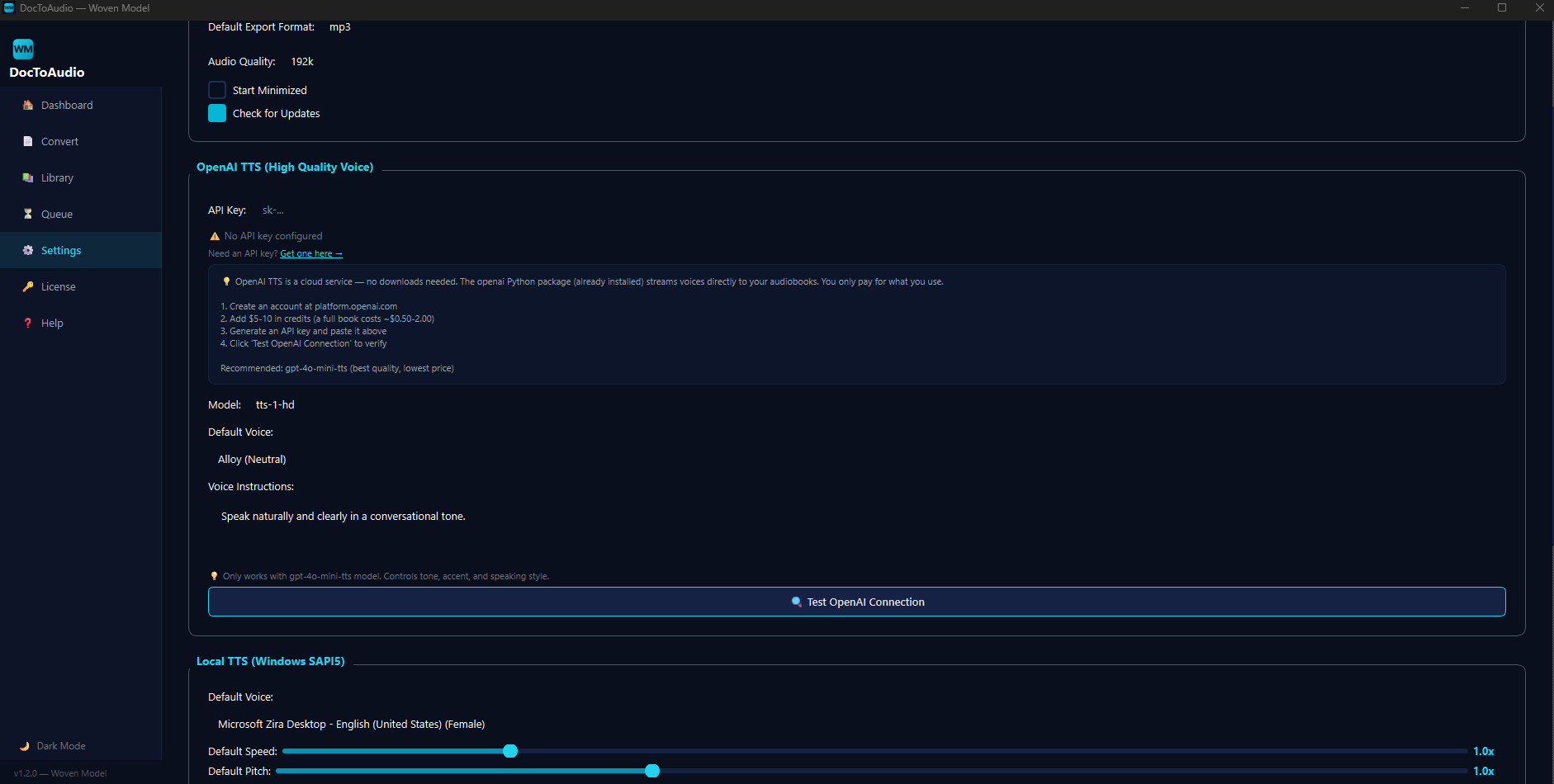This screenshot has width=1554, height=784.
Task: Follow the 'Get one here' API key link
Action: 311,254
